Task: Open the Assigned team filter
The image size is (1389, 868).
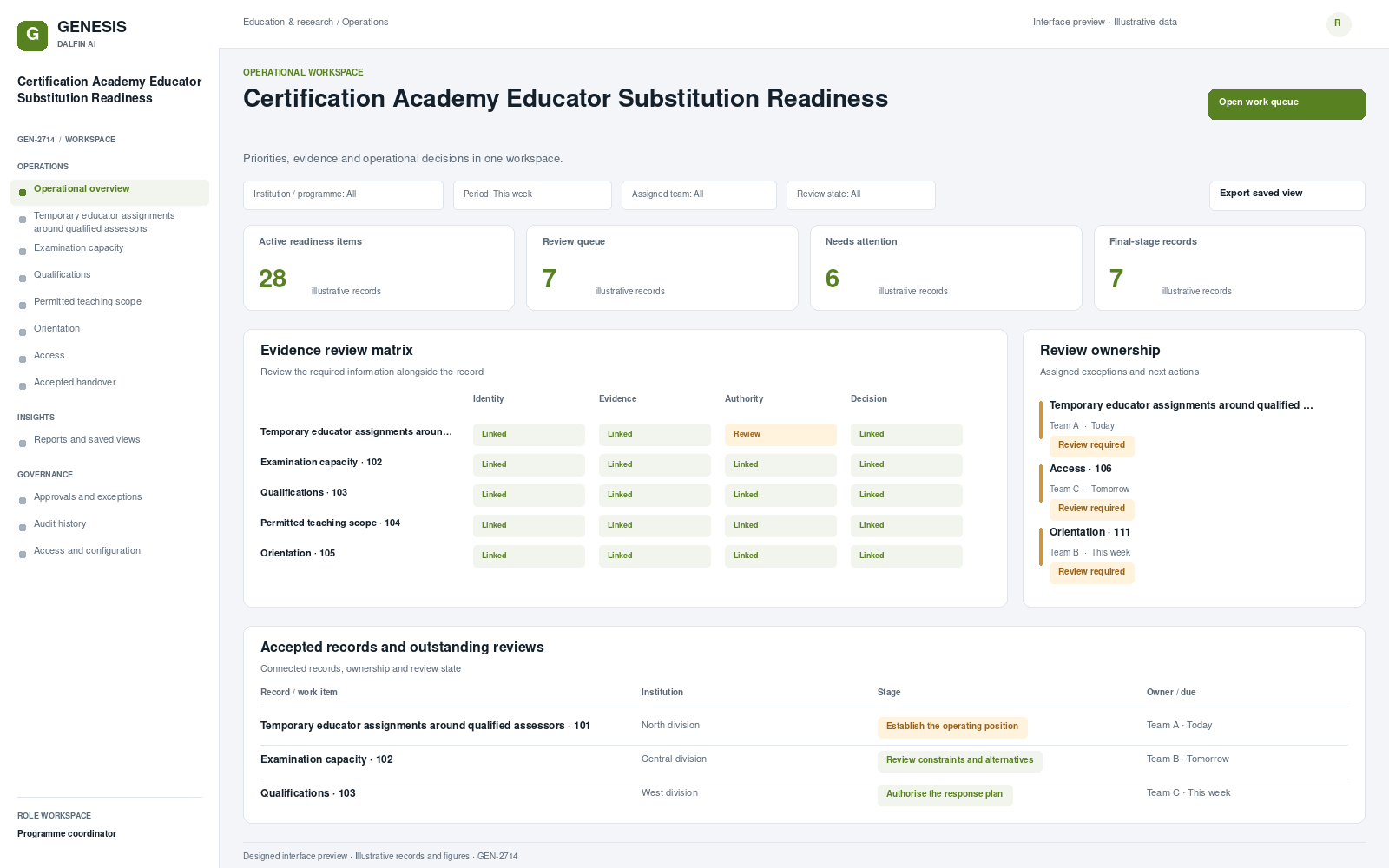Action: (x=699, y=195)
